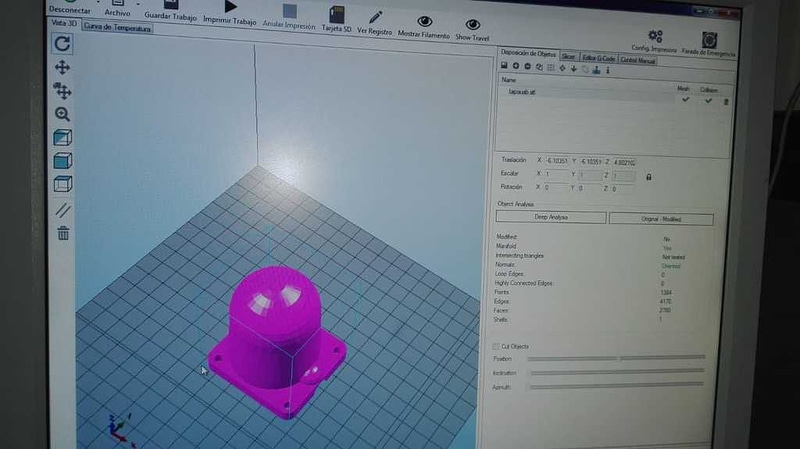The height and width of the screenshot is (449, 800).
Task: Click the Escalar X input field
Action: pyautogui.click(x=557, y=174)
